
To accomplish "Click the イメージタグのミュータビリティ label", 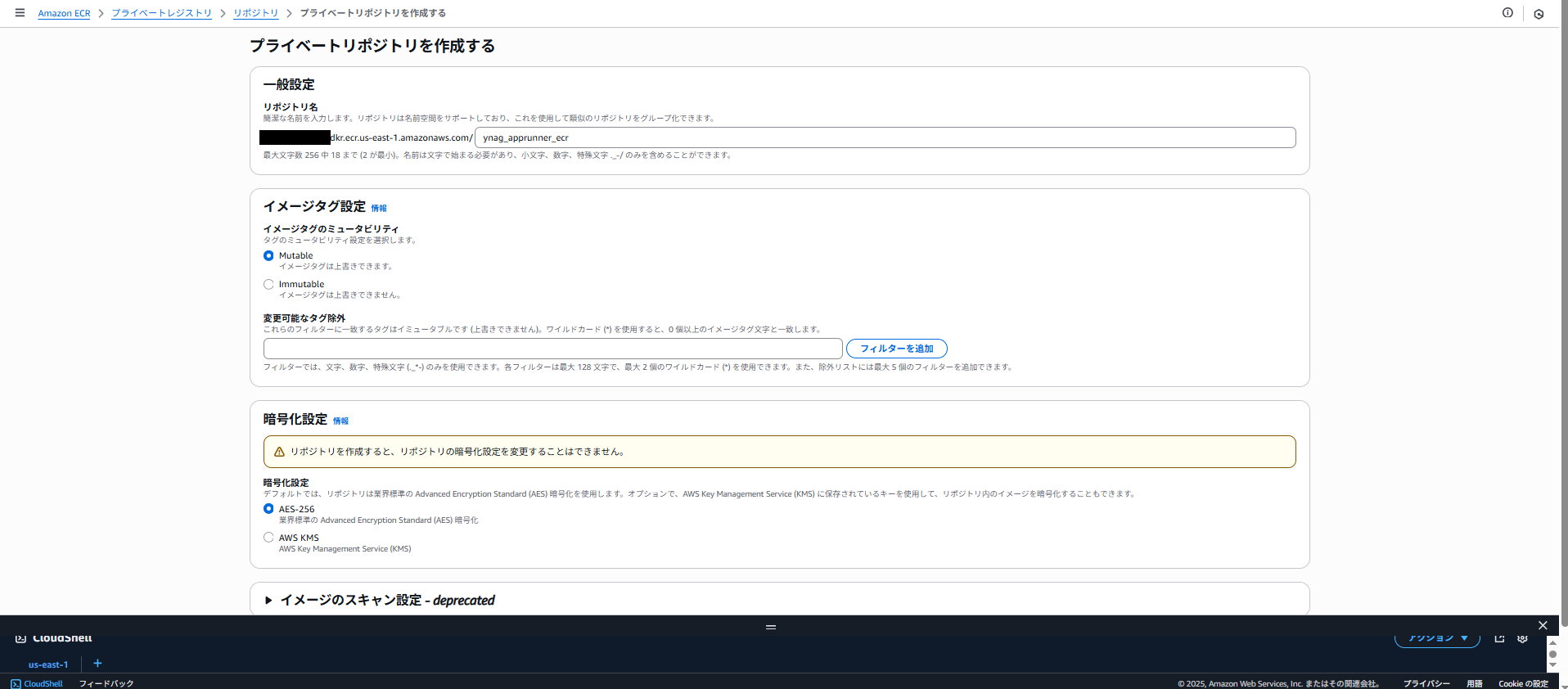I will [x=331, y=229].
